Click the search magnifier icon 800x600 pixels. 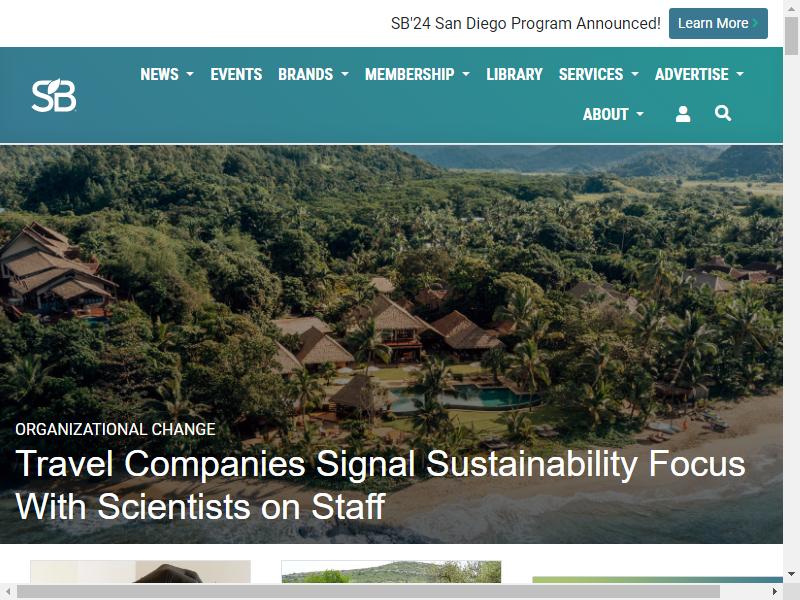[723, 114]
